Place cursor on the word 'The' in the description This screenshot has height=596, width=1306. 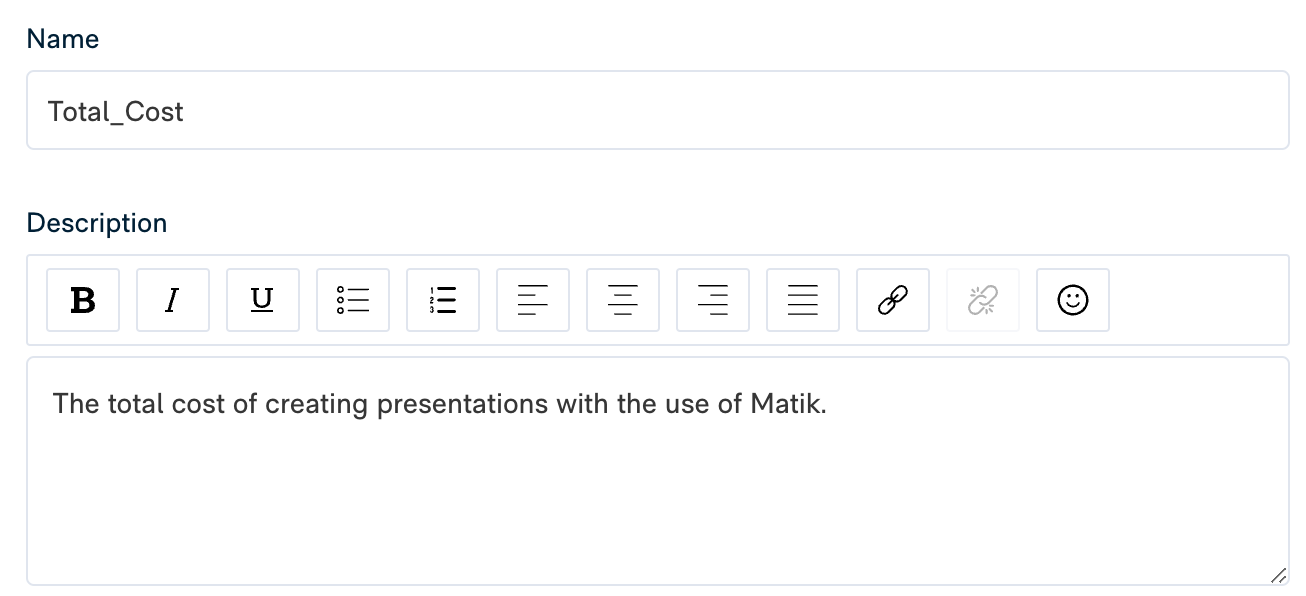click(x=73, y=404)
